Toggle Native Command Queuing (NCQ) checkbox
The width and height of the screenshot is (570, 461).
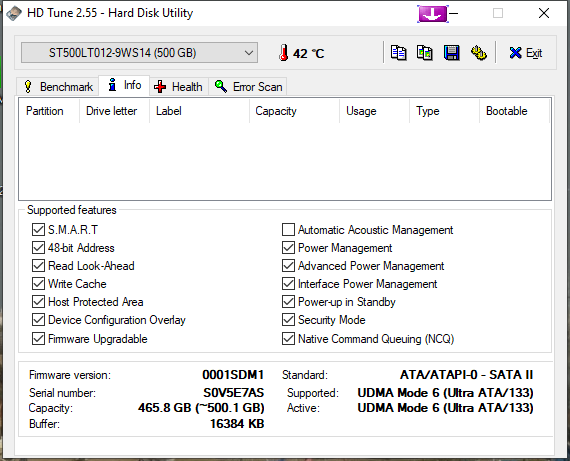coord(288,339)
